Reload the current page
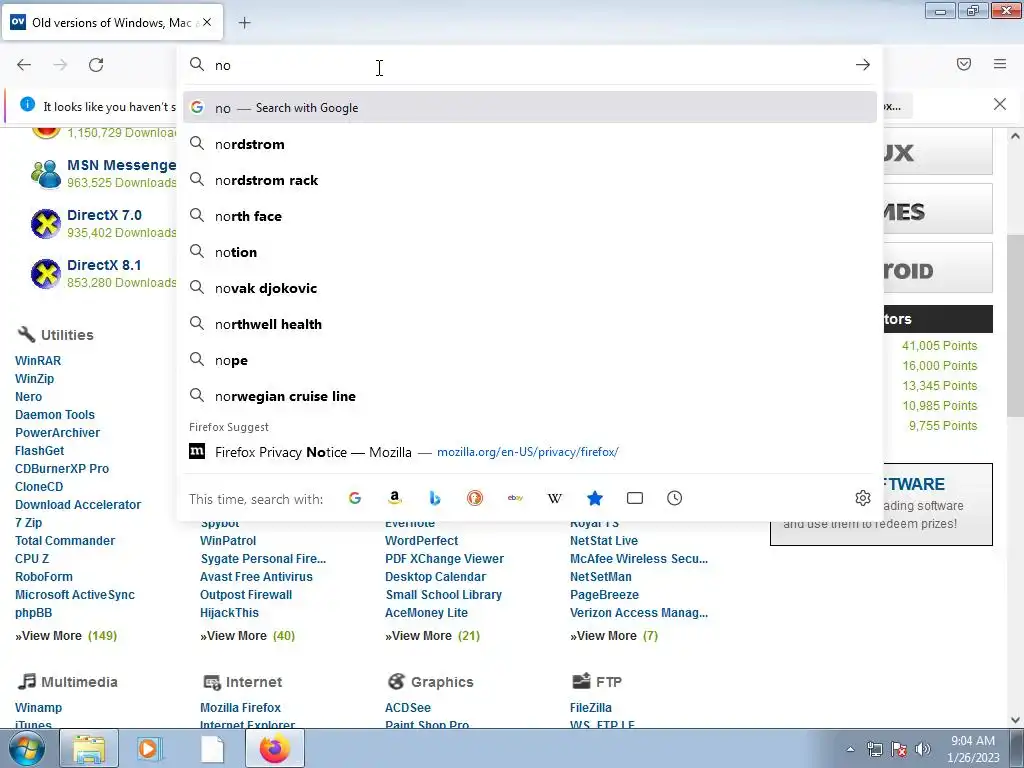Image resolution: width=1024 pixels, height=768 pixels. pos(96,65)
